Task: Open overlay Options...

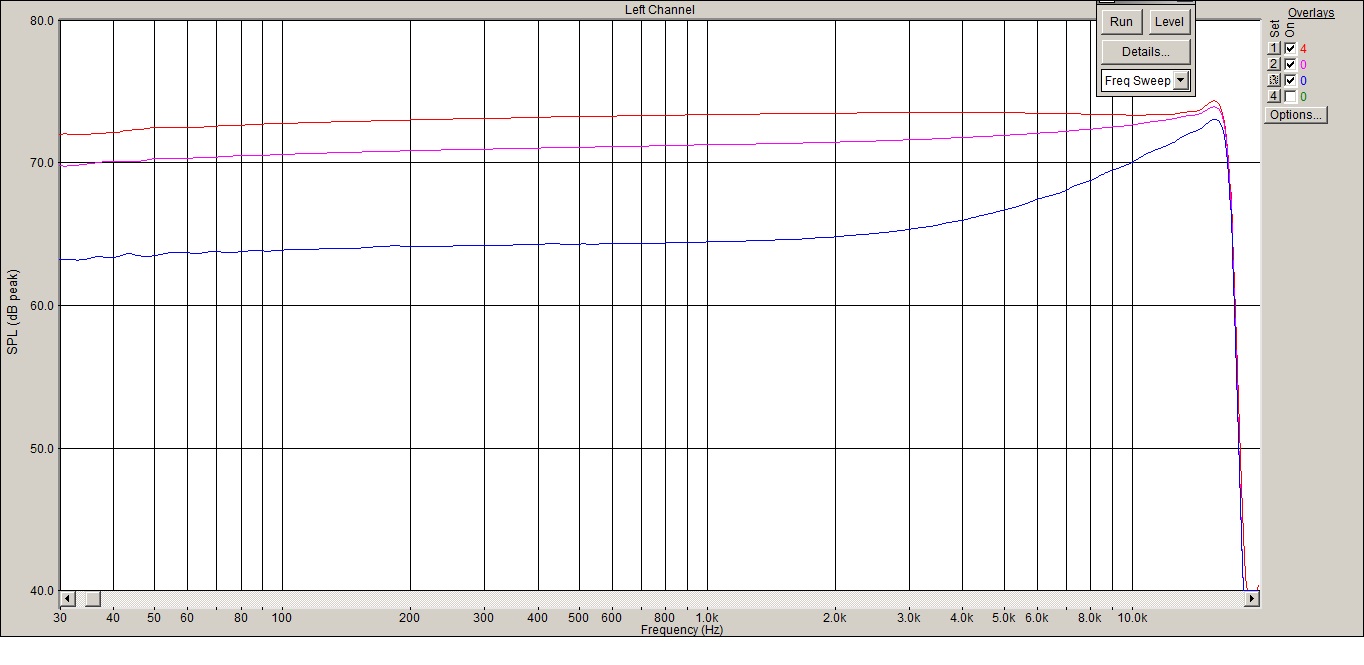Action: tap(1296, 115)
